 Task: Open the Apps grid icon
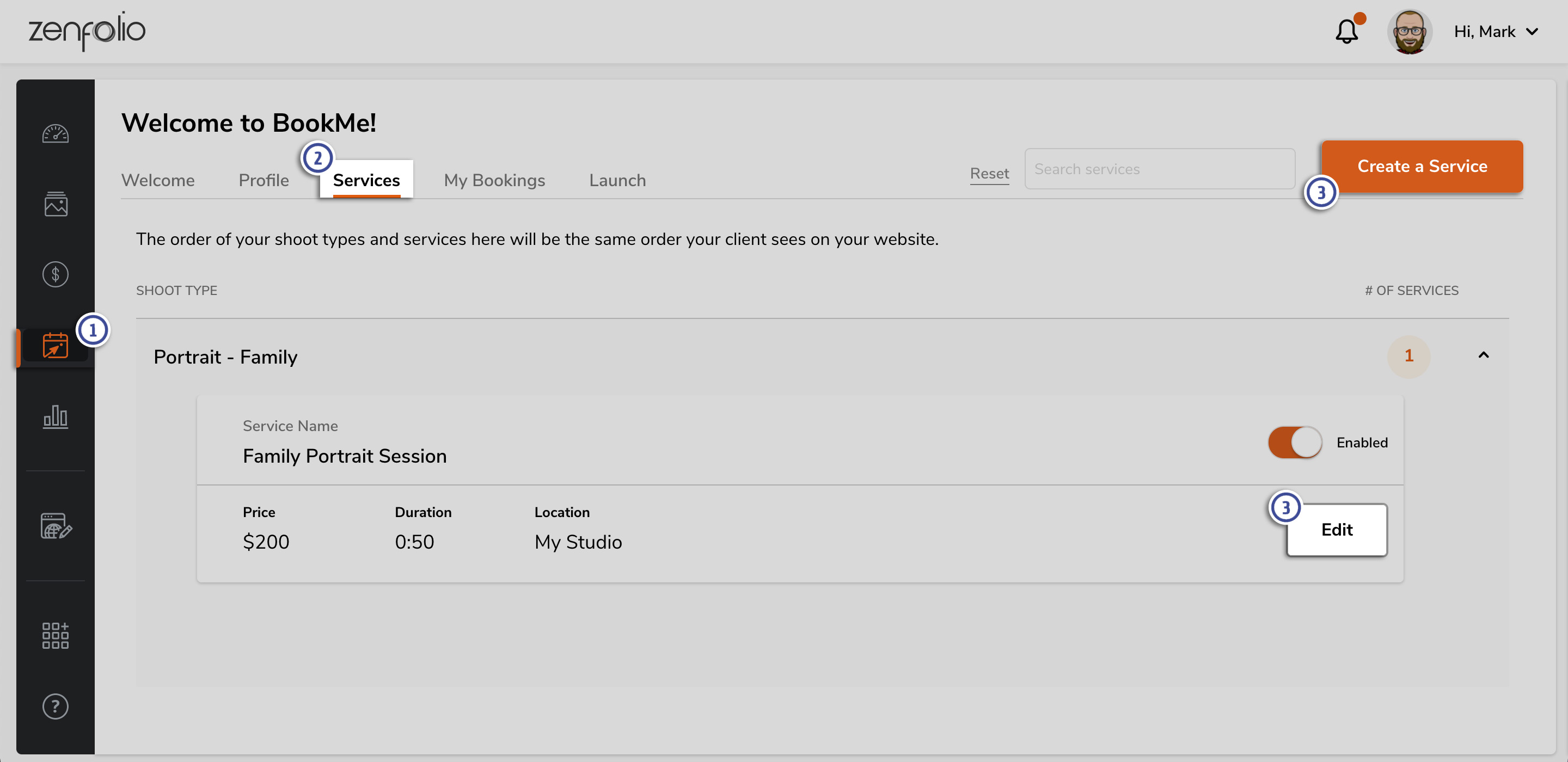tap(55, 635)
